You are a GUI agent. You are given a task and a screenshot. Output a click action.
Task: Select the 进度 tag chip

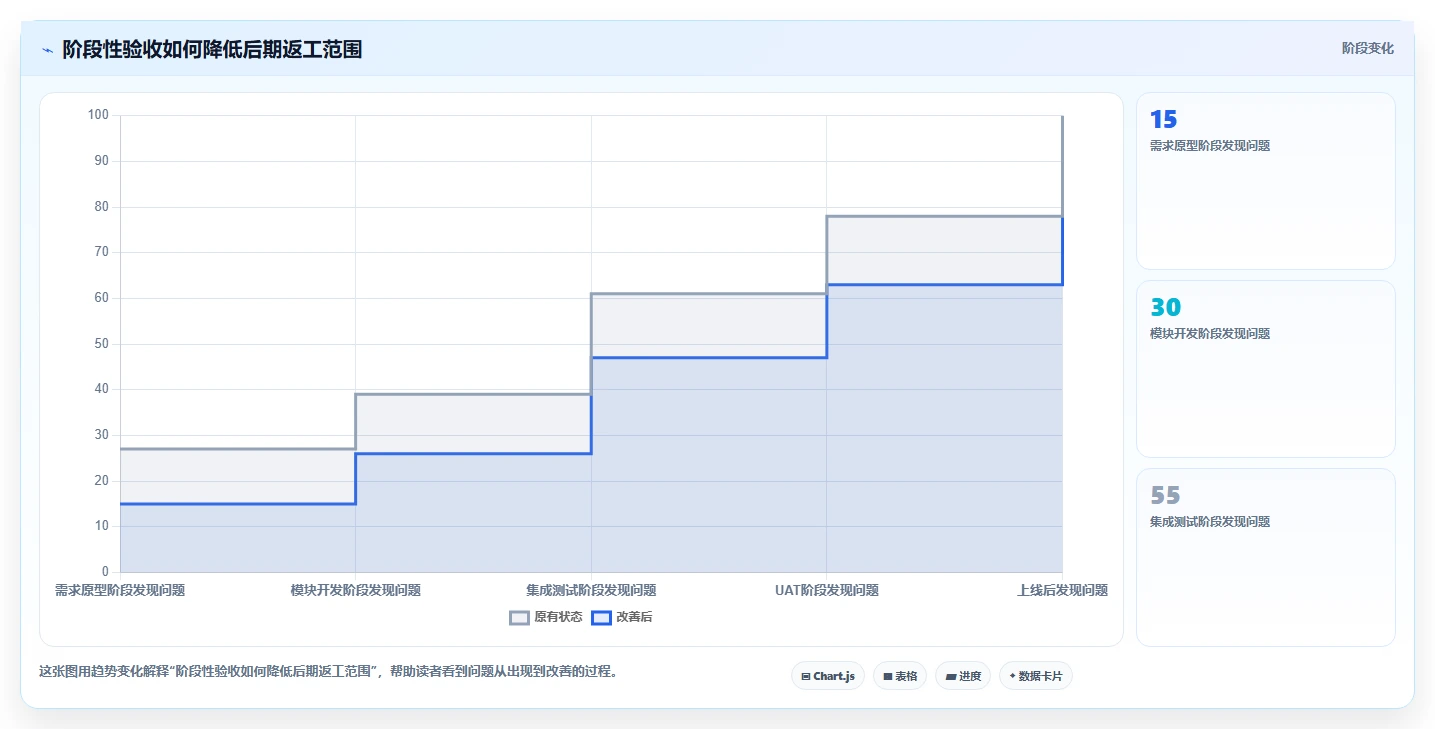click(963, 676)
